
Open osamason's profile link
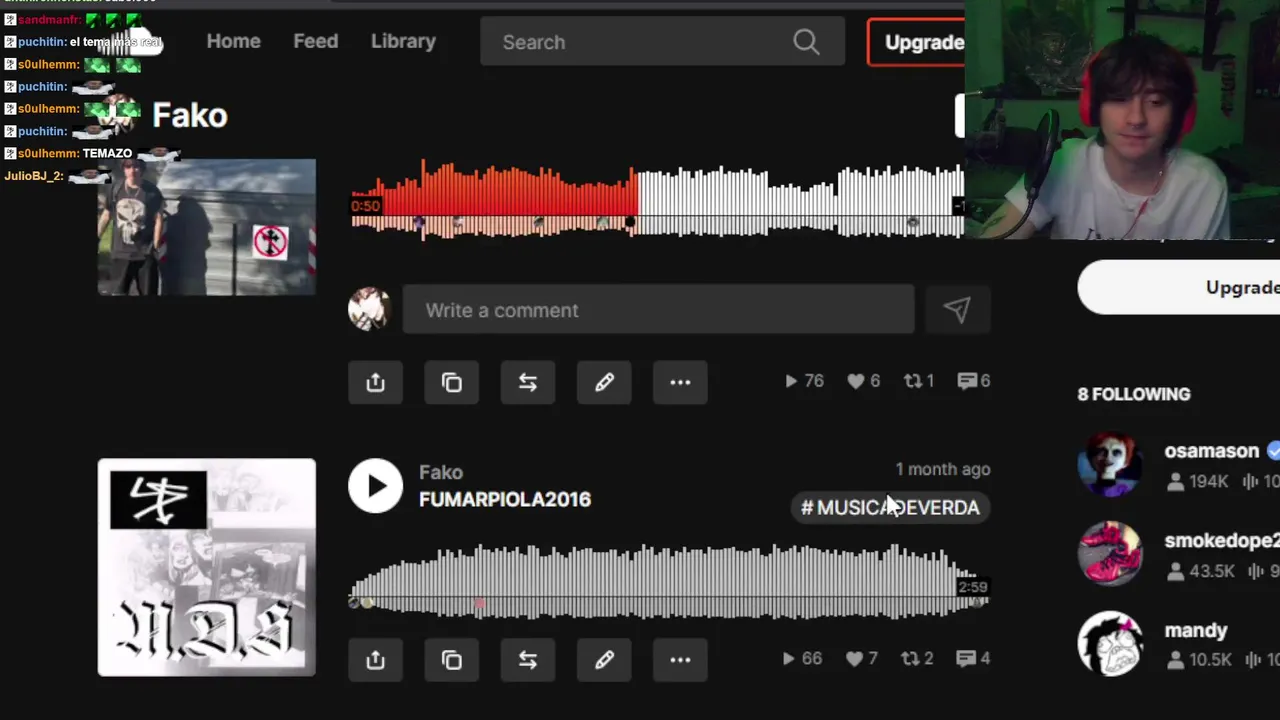1211,451
